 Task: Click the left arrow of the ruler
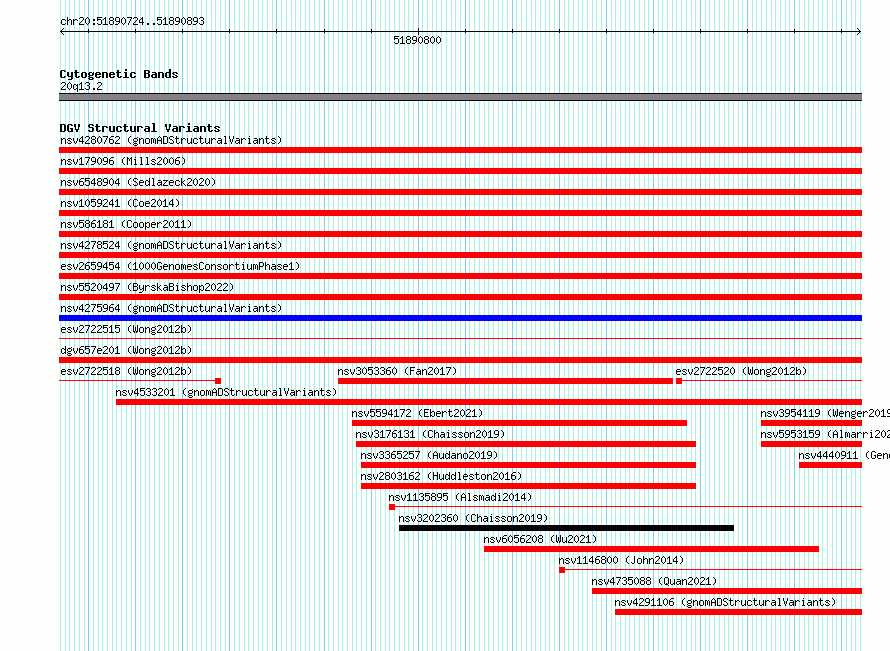(x=62, y=32)
